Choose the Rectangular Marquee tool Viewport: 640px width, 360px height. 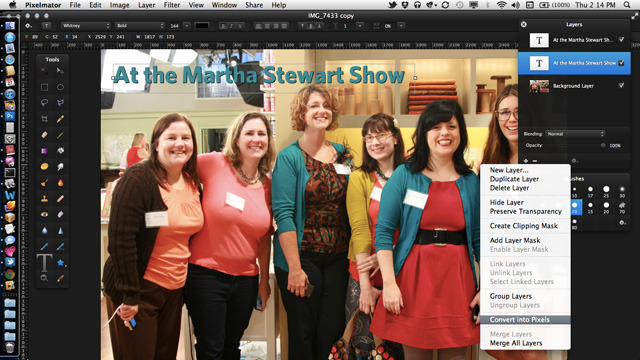[44, 87]
